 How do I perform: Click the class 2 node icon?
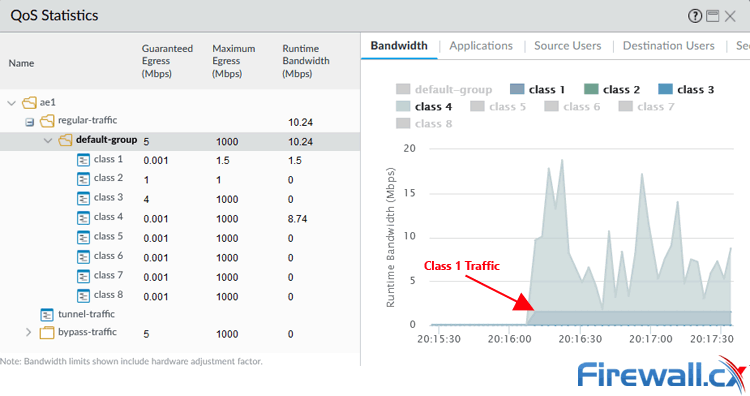pyautogui.click(x=83, y=179)
